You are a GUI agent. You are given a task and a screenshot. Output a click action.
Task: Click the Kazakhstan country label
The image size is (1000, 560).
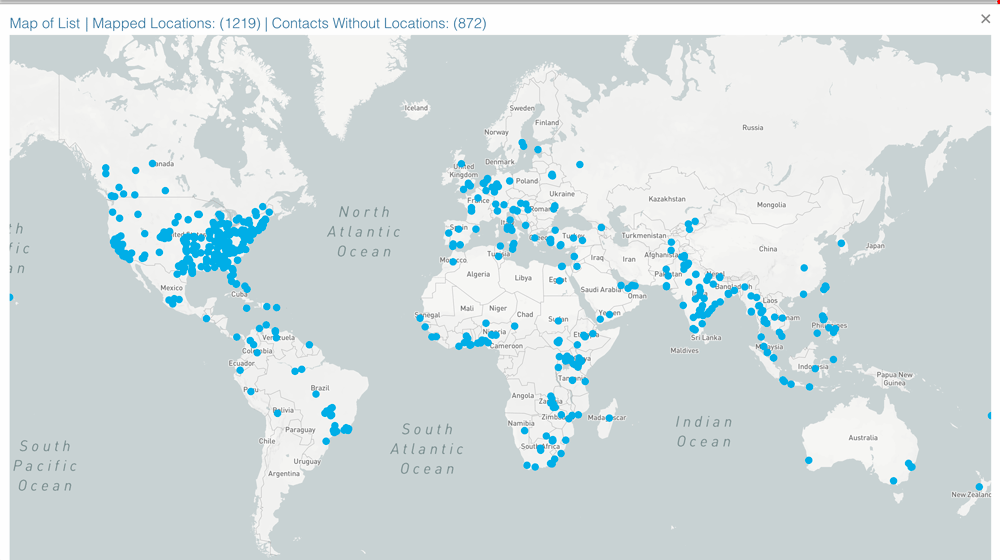(x=667, y=199)
